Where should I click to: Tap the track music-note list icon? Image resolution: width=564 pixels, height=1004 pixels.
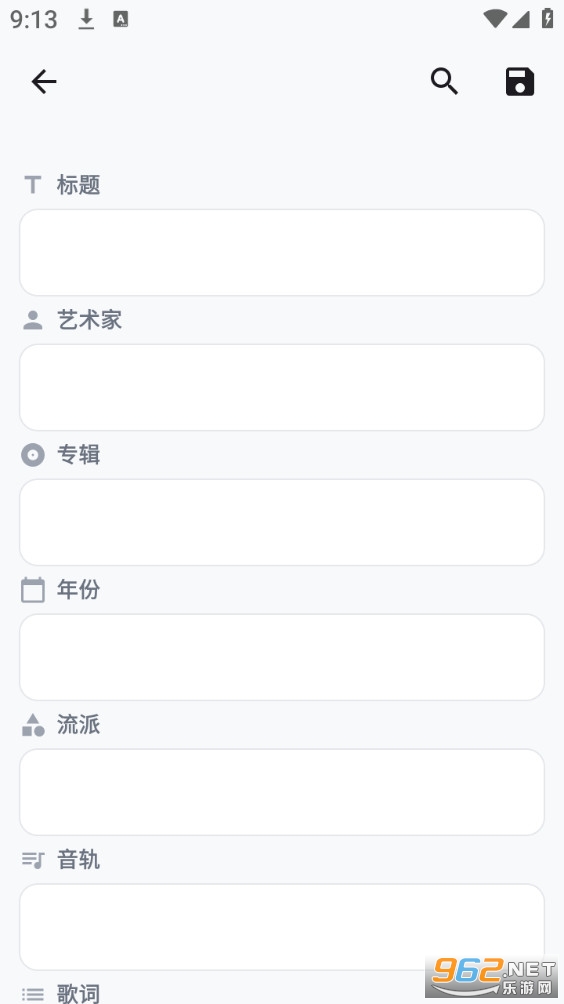[x=33, y=860]
